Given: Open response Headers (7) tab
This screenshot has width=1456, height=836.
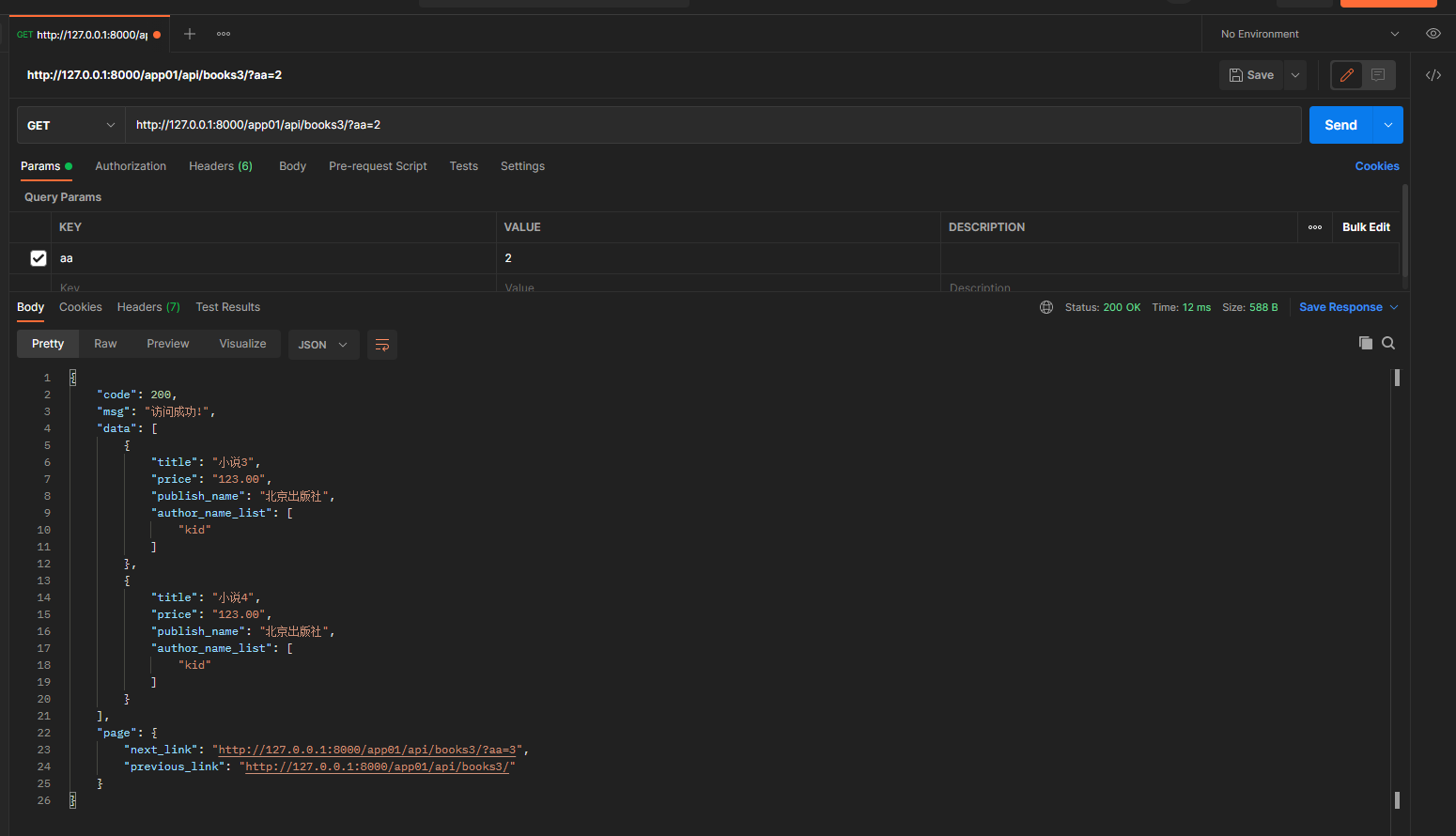Looking at the screenshot, I should (x=148, y=307).
